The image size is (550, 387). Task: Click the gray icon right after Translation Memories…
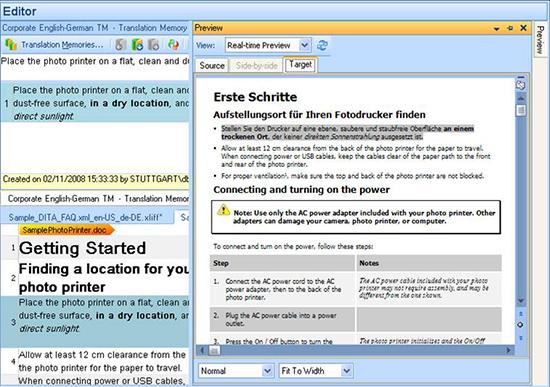(121, 45)
